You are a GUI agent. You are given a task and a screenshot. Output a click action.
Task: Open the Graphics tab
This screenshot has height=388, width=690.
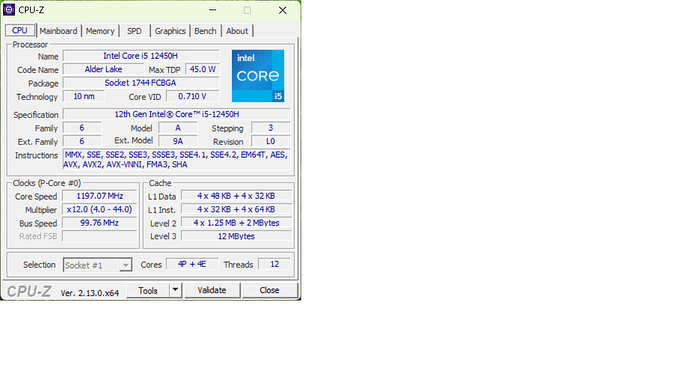tap(170, 31)
